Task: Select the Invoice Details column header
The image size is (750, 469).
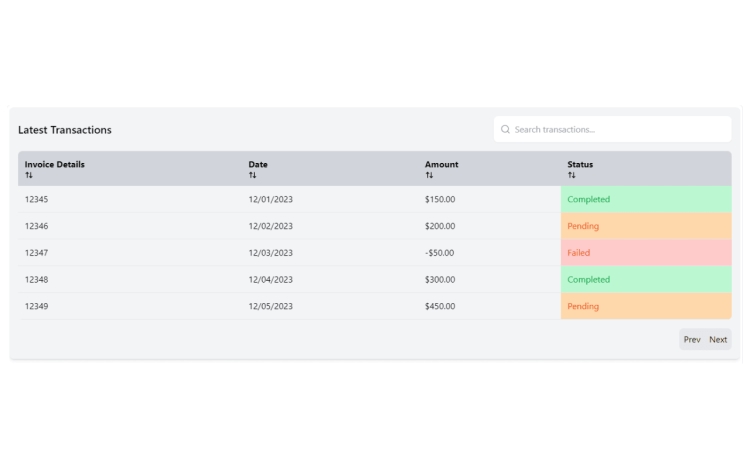Action: tap(55, 164)
